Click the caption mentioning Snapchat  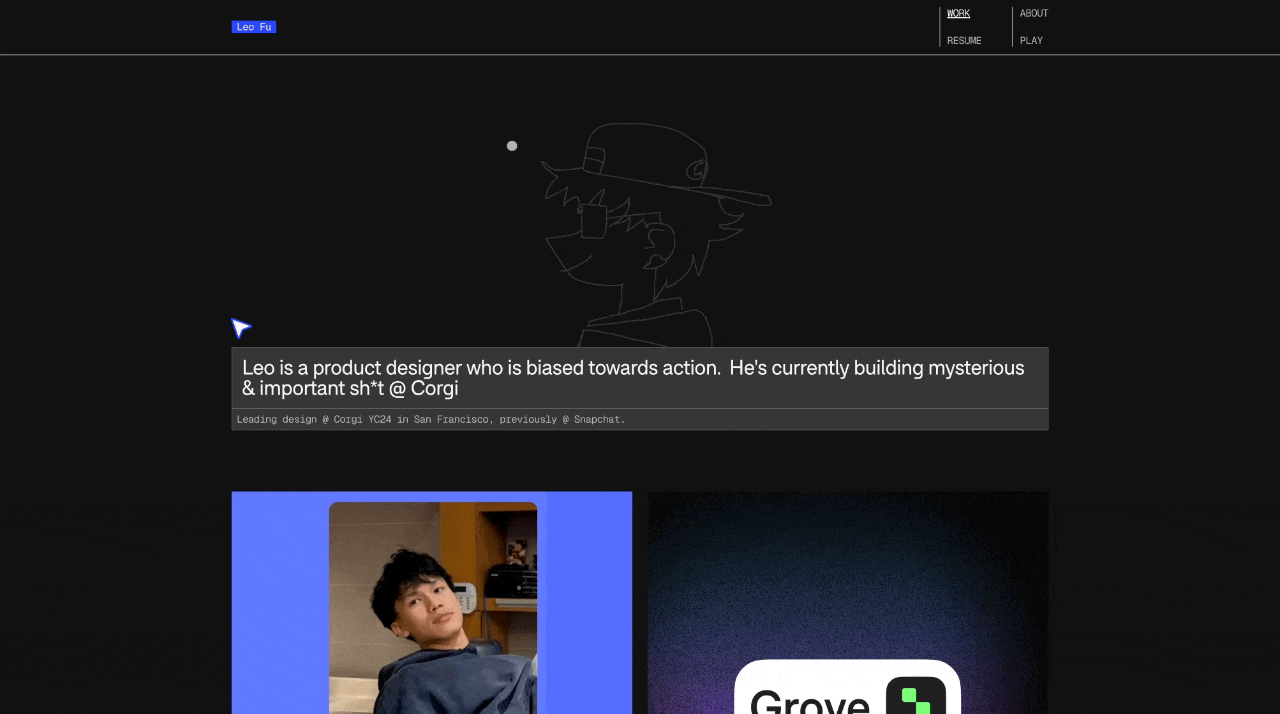click(x=430, y=419)
